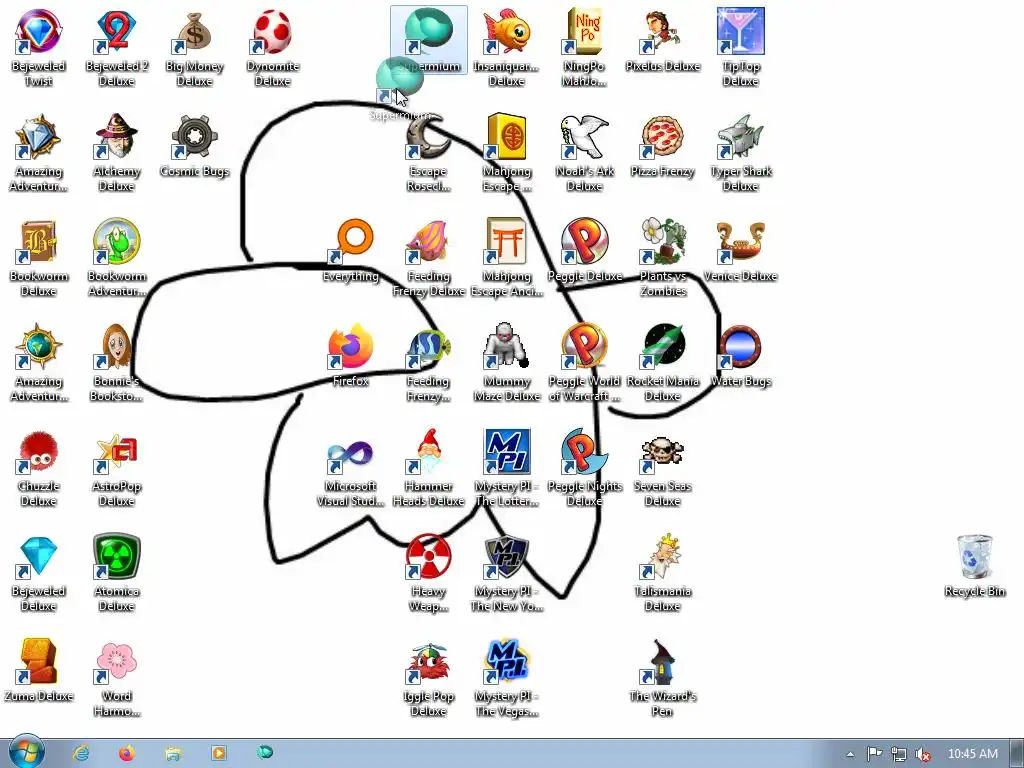Click the Mummy Maze Deluxe icon

507,362
